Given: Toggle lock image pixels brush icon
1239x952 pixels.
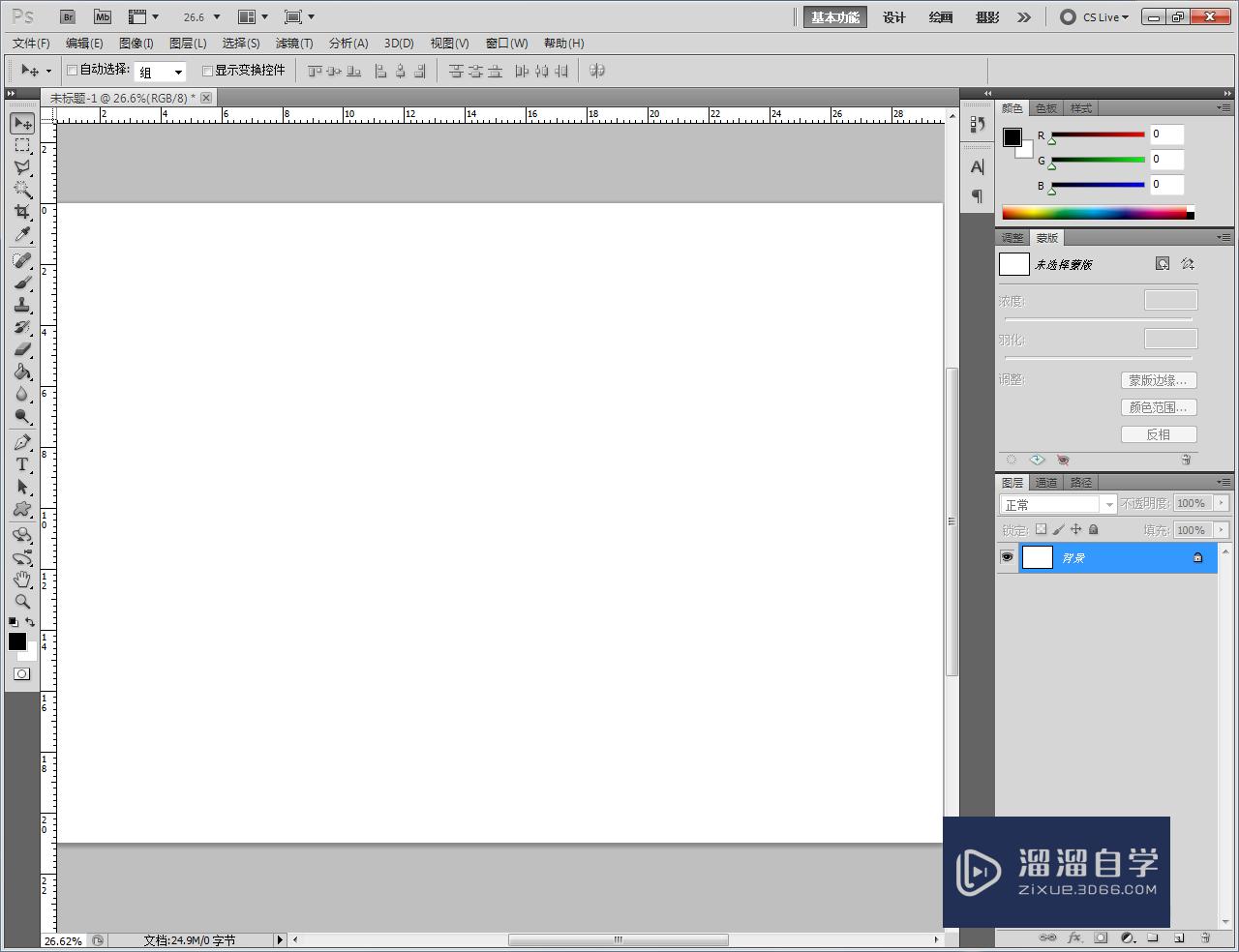Looking at the screenshot, I should click(x=1058, y=529).
